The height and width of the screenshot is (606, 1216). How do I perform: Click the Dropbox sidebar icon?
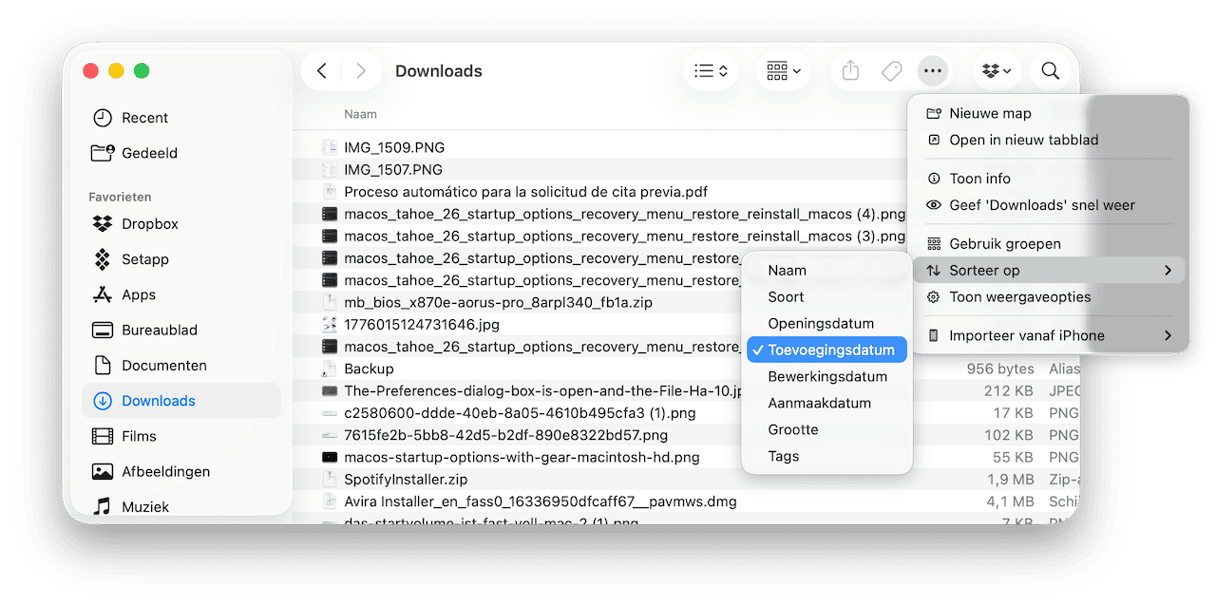tap(102, 224)
